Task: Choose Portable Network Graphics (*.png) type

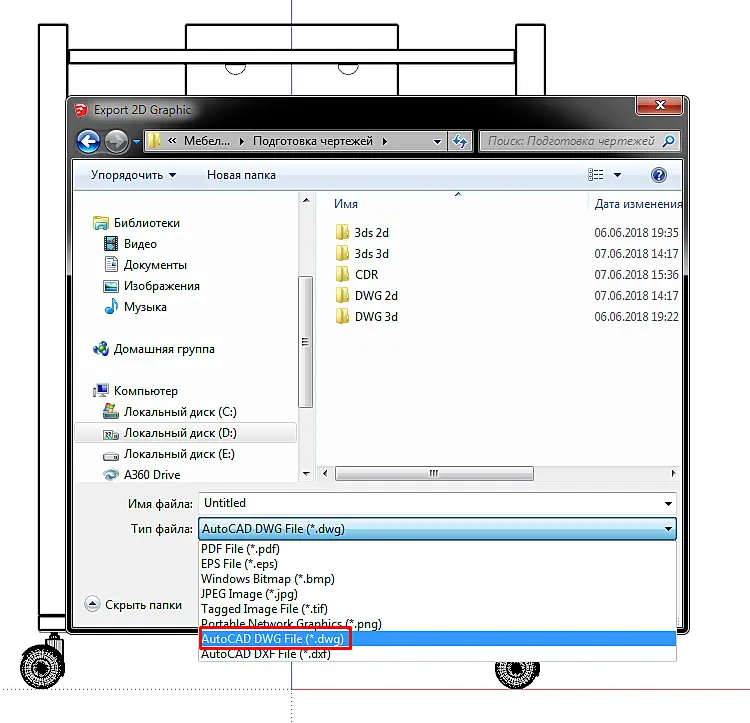Action: [437, 624]
